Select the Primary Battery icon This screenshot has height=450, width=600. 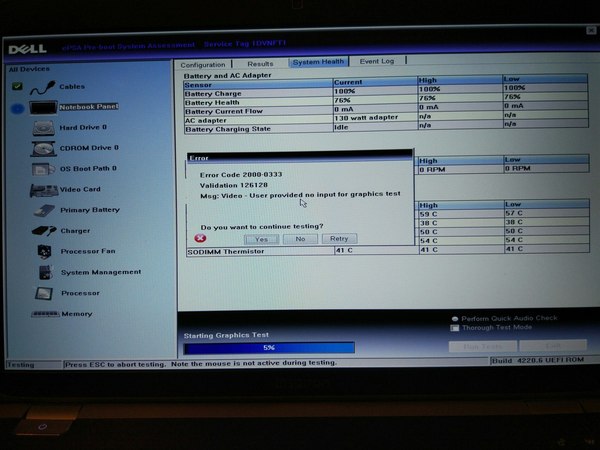(45, 210)
